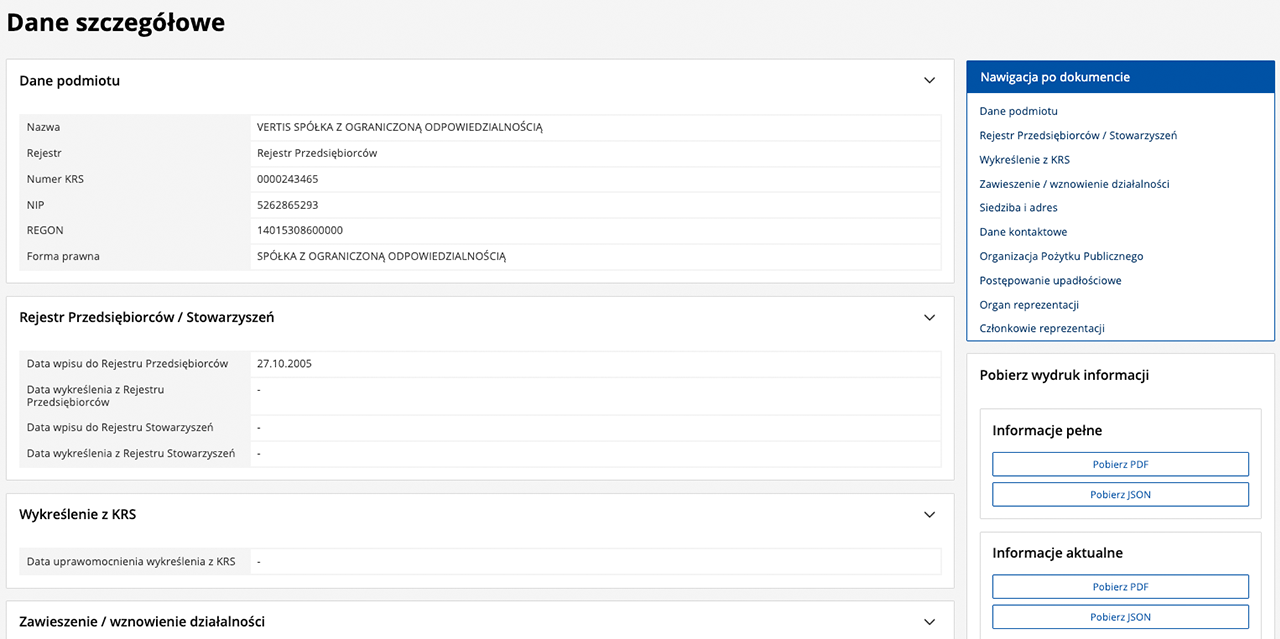Navigate to Organ reprezentacji link
This screenshot has width=1280, height=639.
pos(1029,305)
